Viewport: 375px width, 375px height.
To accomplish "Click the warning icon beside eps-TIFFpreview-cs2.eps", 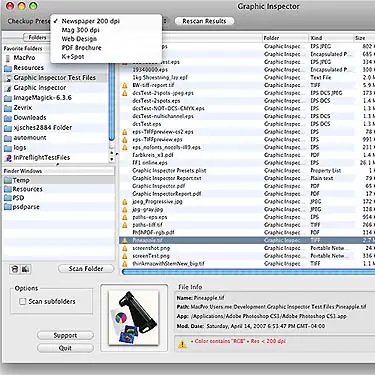I will pyautogui.click(x=125, y=132).
